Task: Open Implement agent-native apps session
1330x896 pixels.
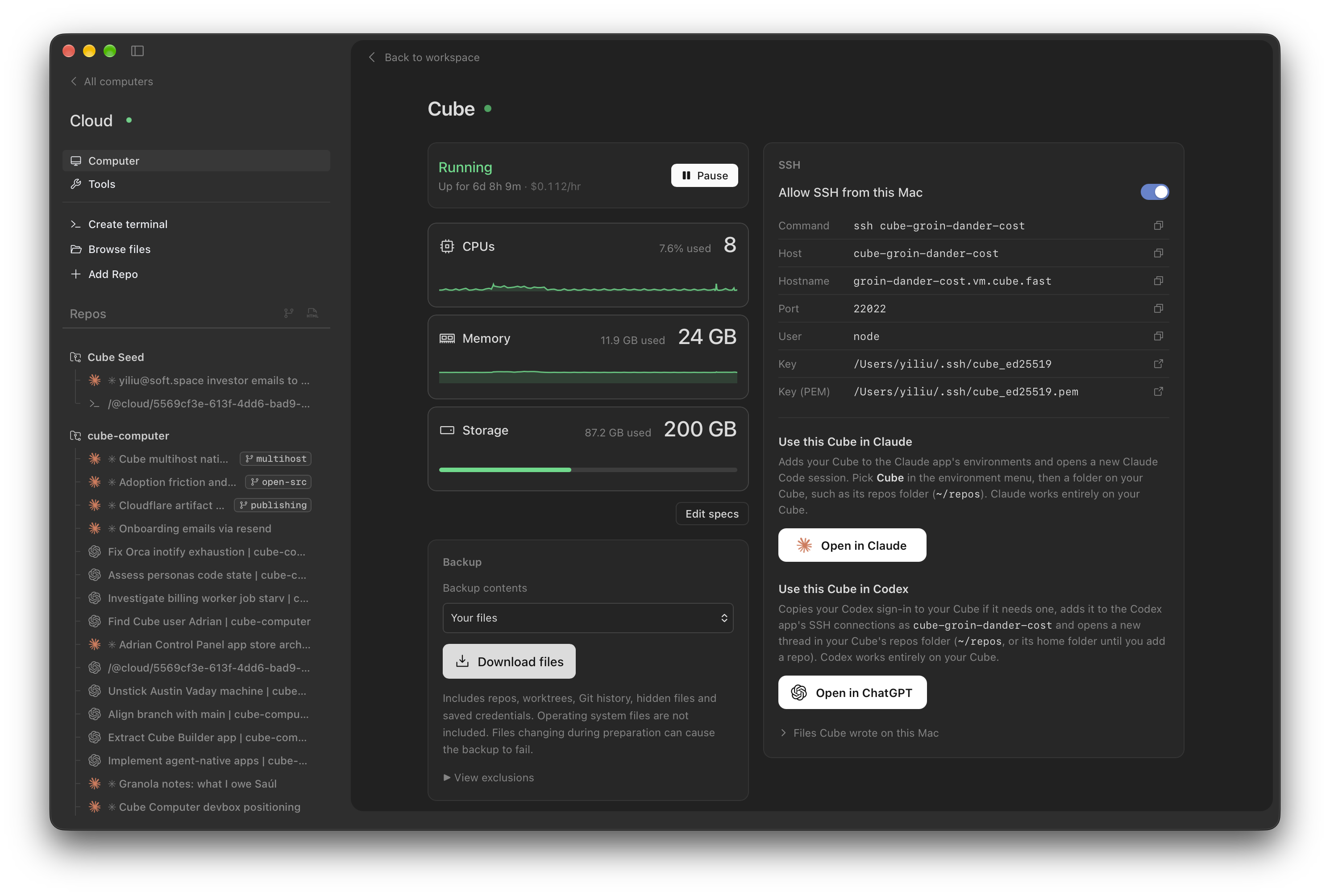Action: pos(208,760)
